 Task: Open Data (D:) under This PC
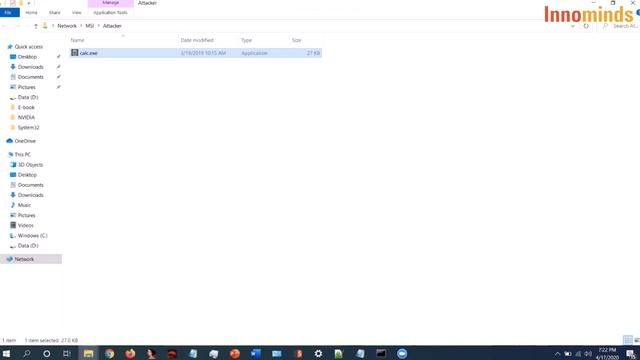(x=28, y=246)
